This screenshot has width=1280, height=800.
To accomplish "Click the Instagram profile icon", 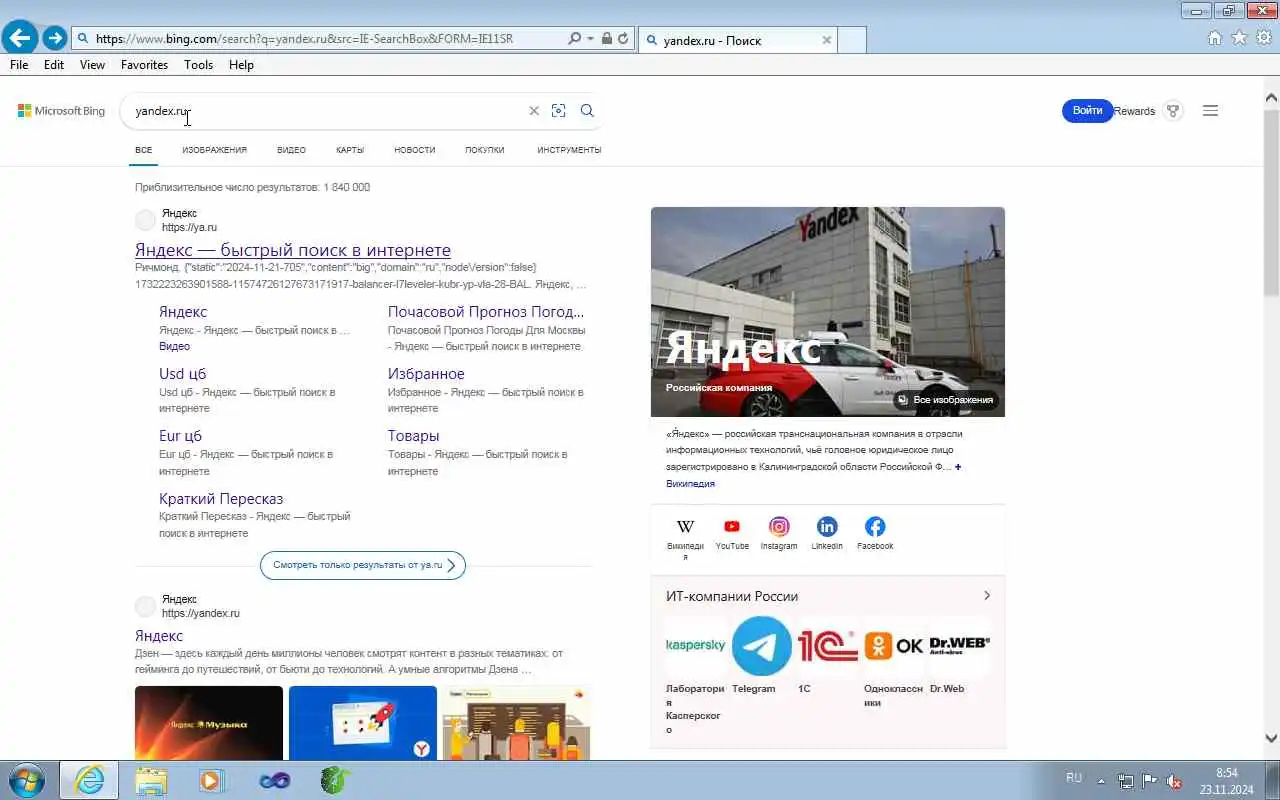I will [779, 527].
